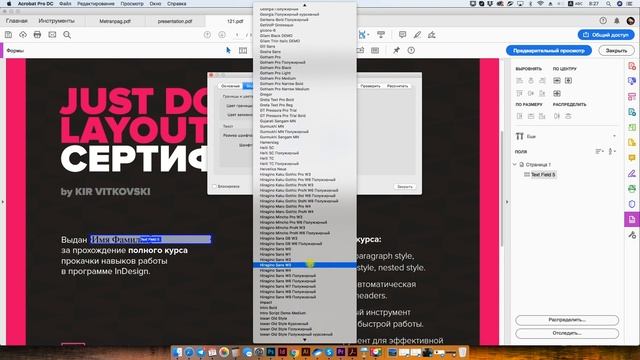Viewport: 640px width, 360px height.
Task: Click the Общий доступ button
Action: (606, 35)
